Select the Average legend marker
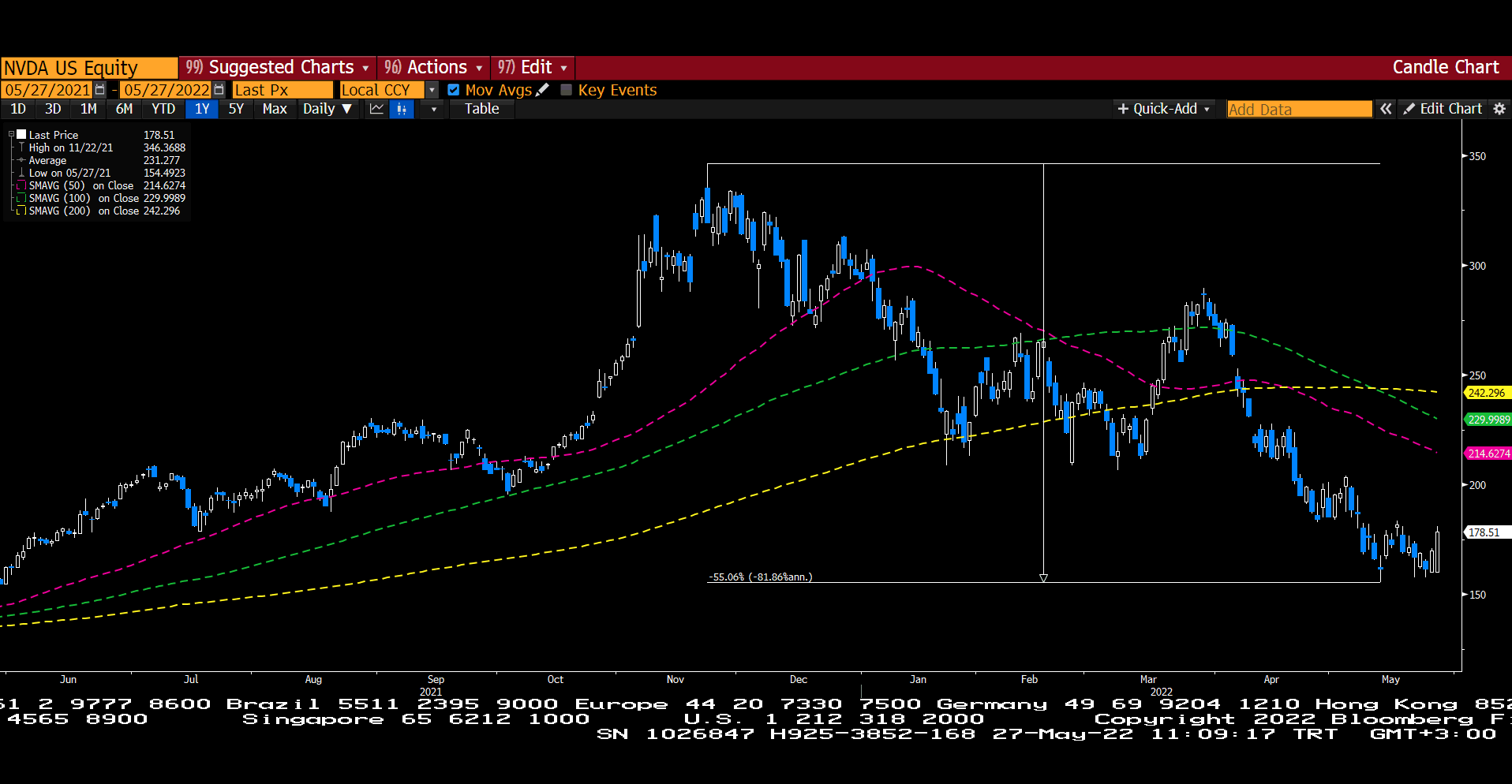Viewport: 1512px width, 784px height. [x=22, y=160]
